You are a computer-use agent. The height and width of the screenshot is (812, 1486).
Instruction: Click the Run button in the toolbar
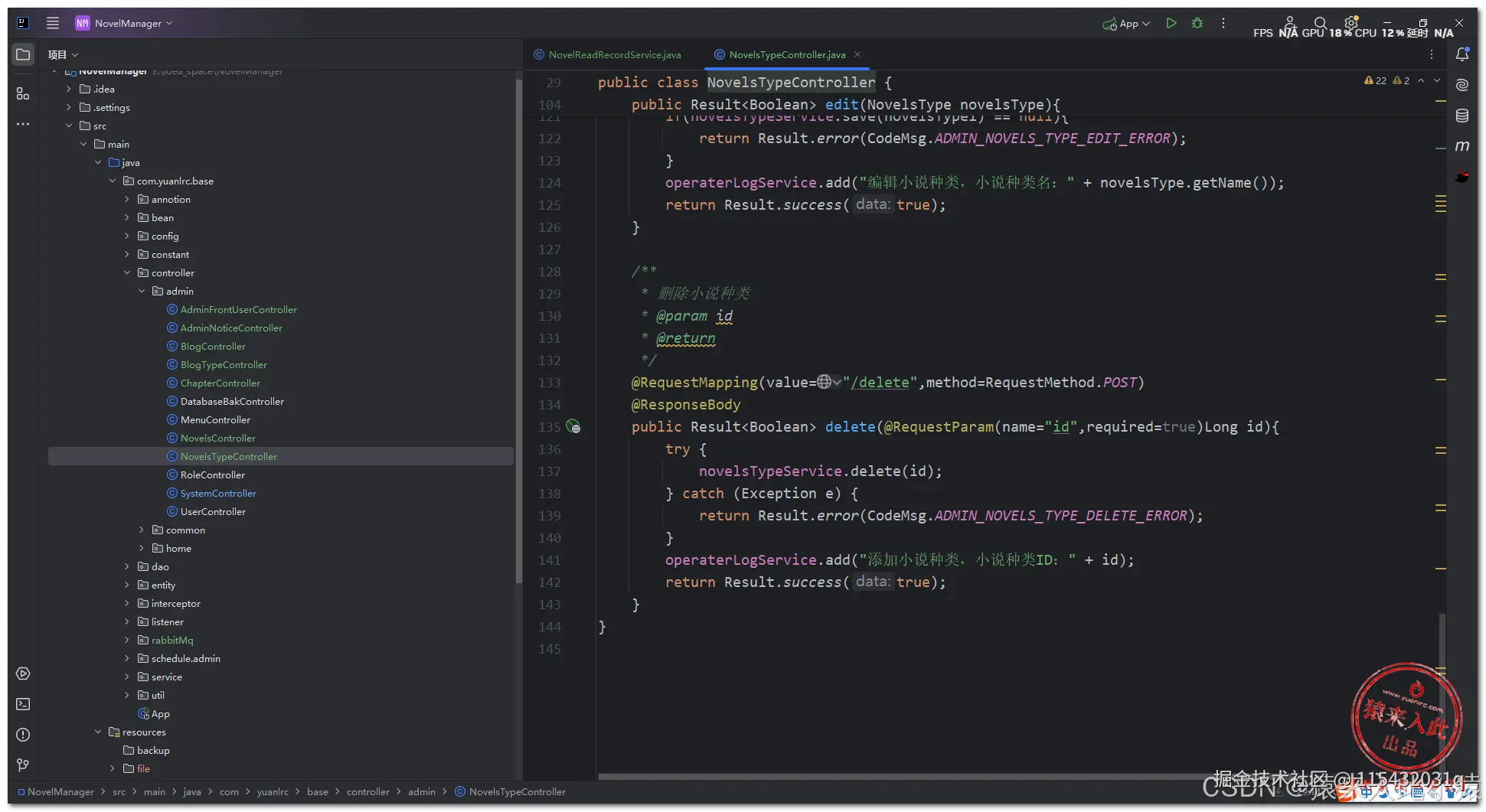point(1171,24)
